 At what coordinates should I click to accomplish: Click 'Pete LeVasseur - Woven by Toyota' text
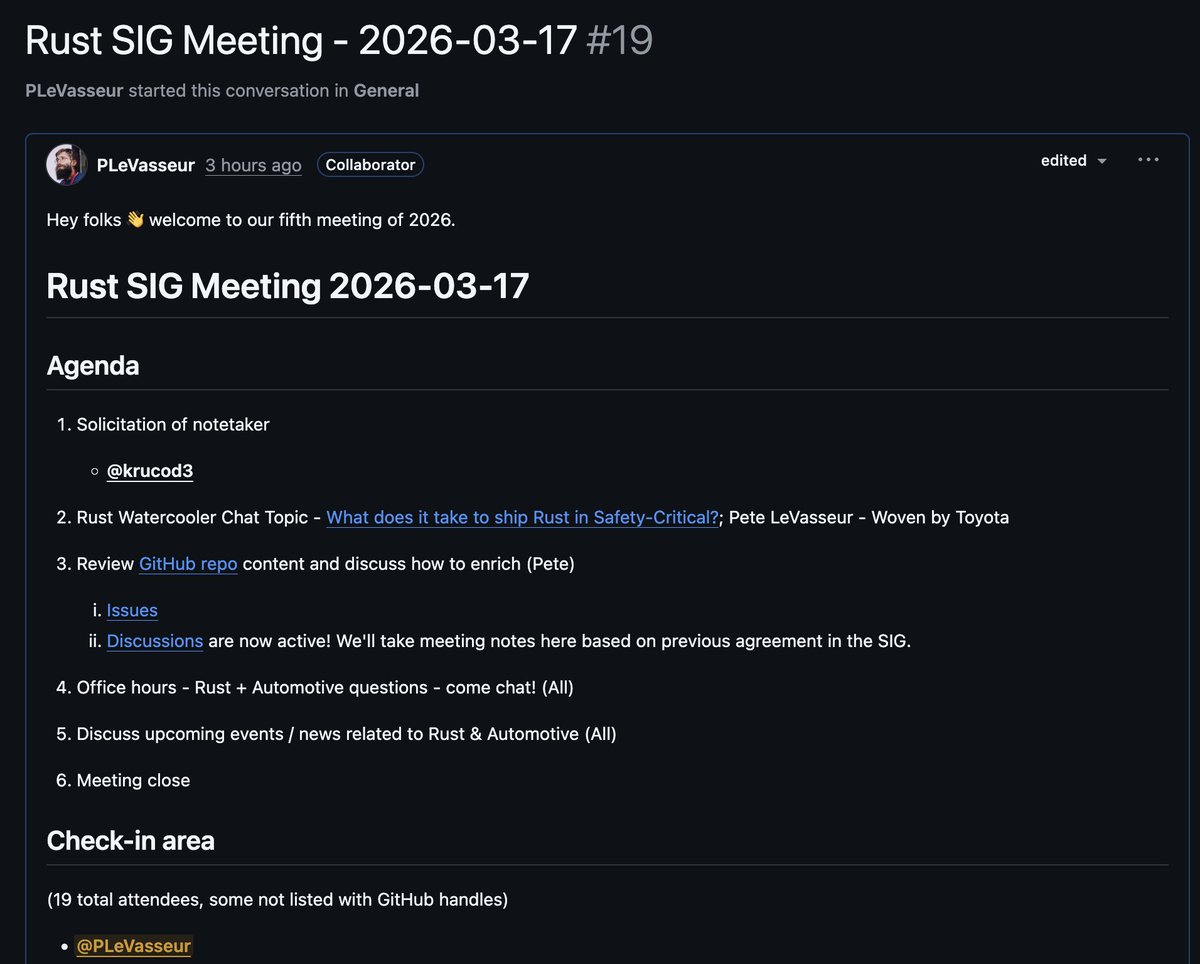click(x=869, y=517)
